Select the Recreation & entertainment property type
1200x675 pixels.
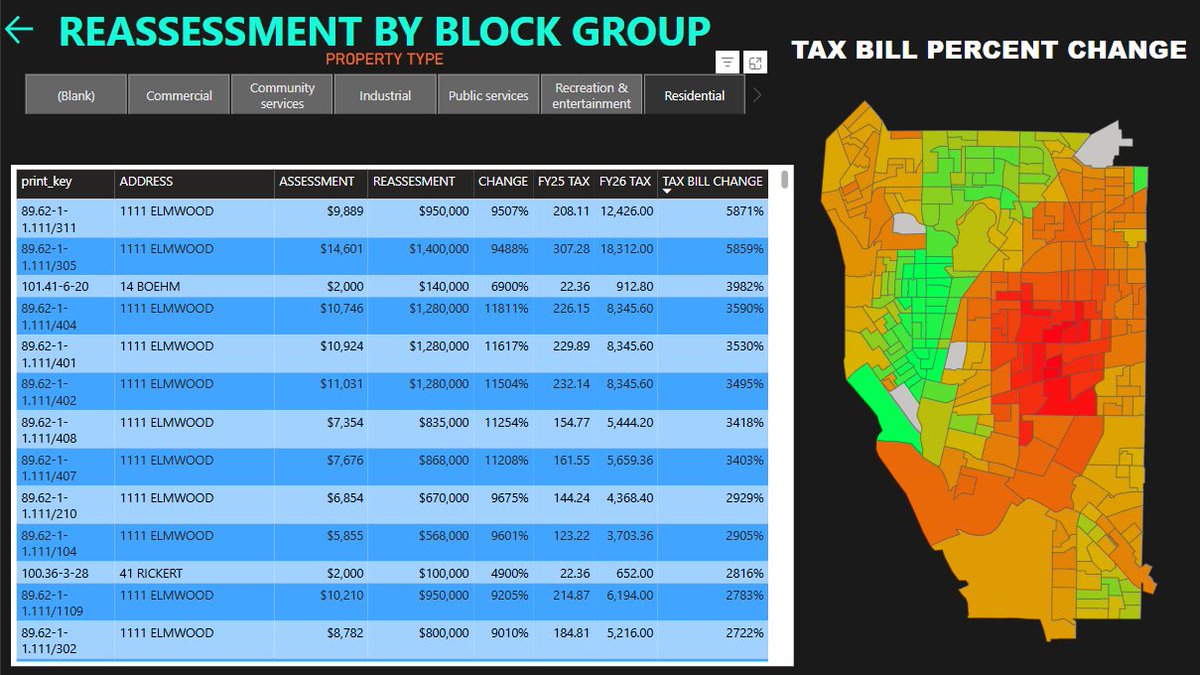[592, 95]
